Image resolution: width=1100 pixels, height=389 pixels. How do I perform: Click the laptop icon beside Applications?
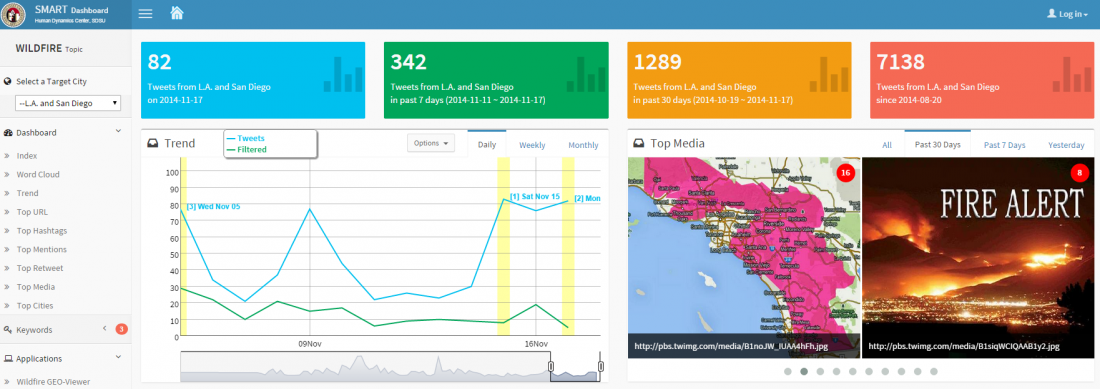click(8, 358)
